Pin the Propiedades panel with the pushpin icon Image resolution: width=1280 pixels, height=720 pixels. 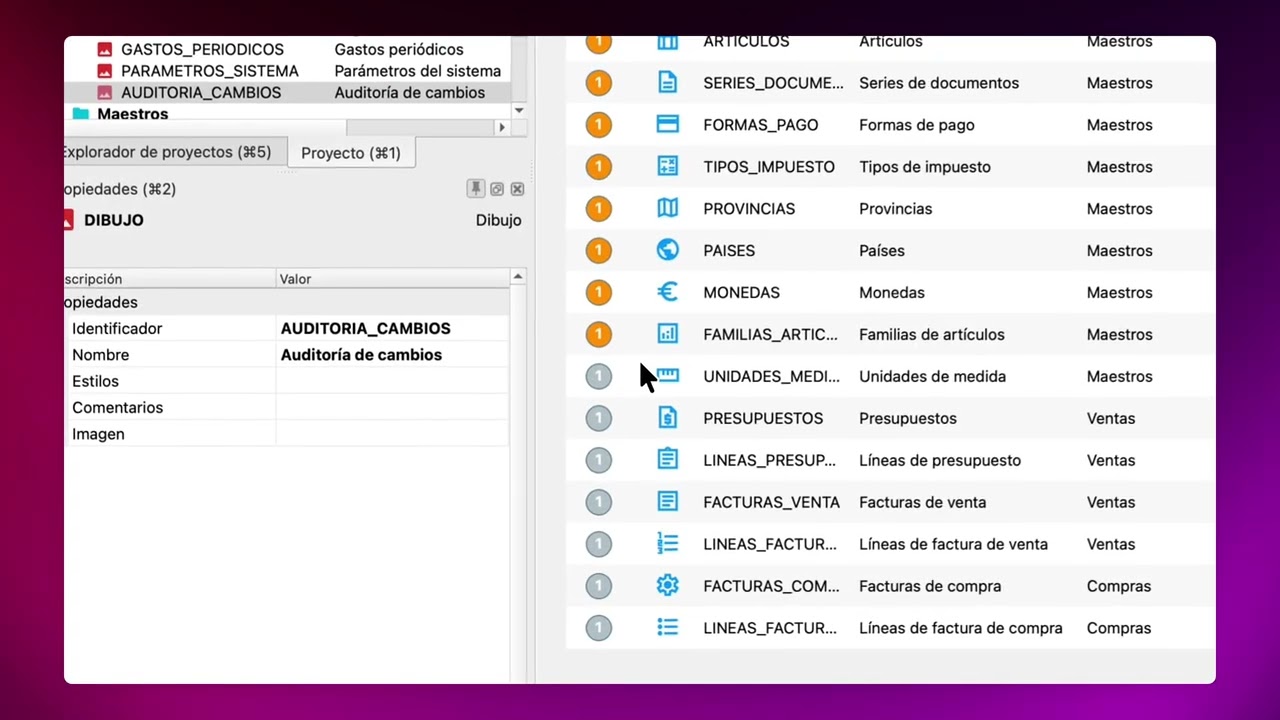pos(476,189)
